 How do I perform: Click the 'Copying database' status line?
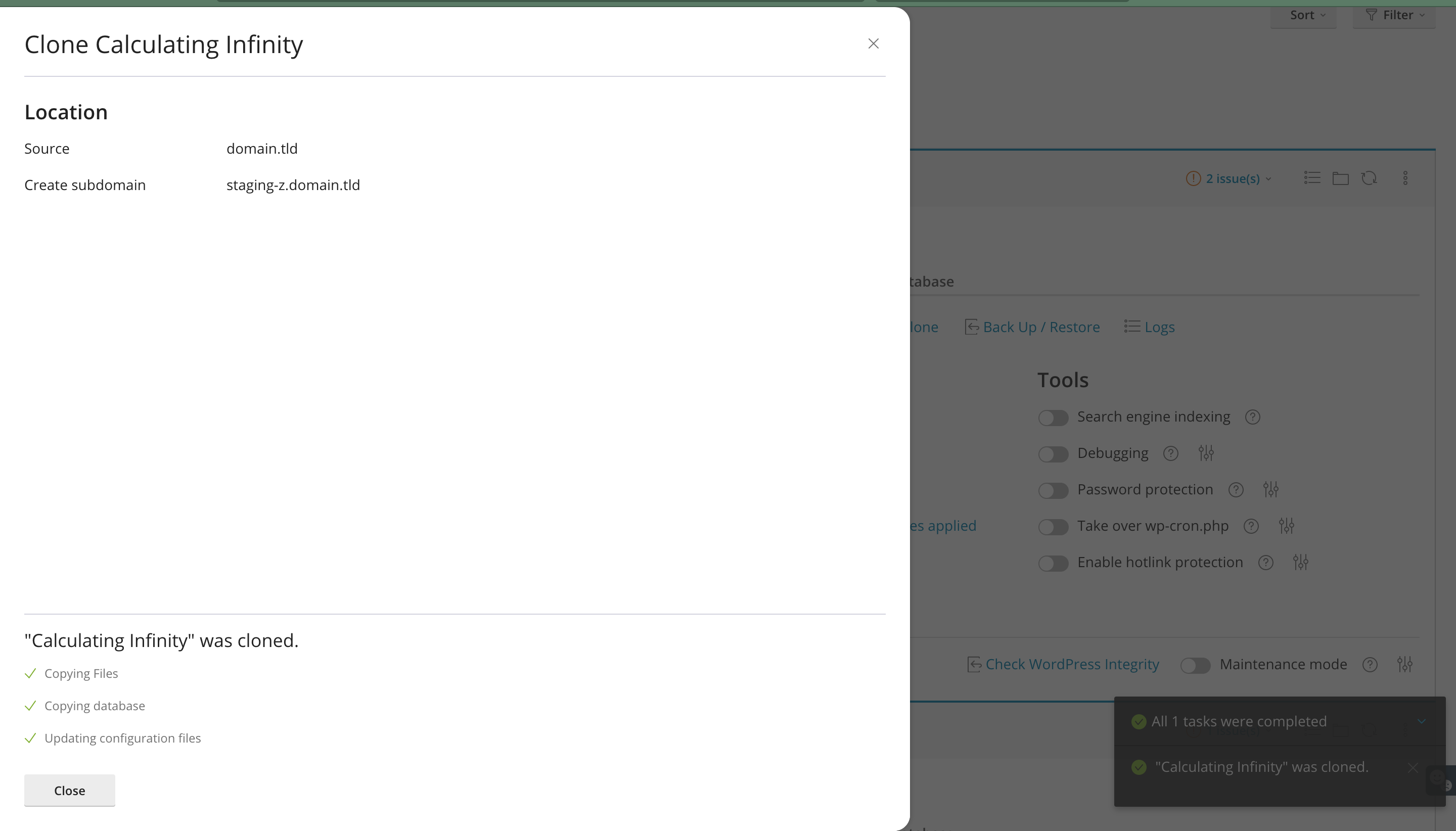click(94, 707)
